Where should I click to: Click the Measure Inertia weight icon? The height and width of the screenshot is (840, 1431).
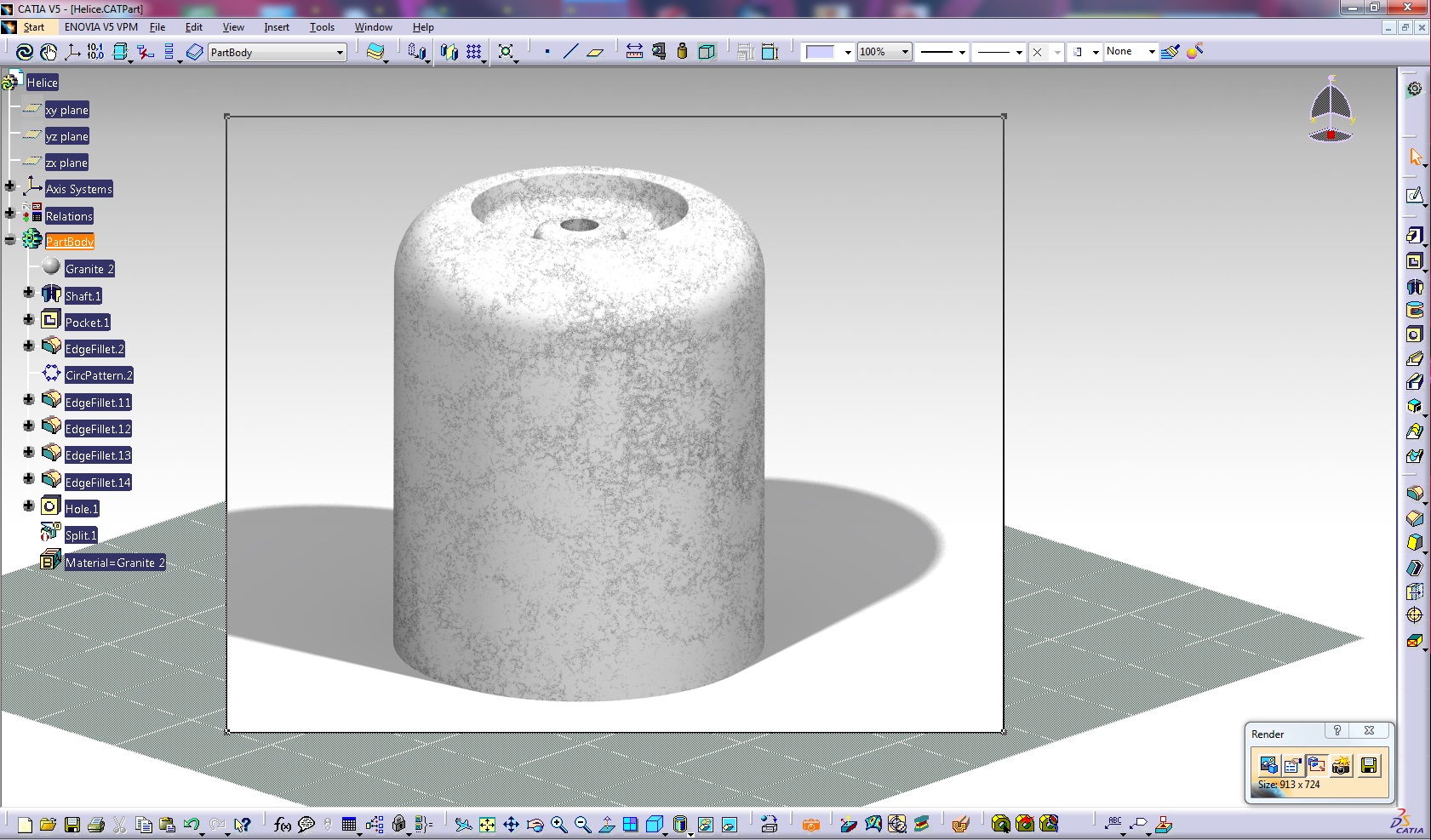tap(682, 52)
